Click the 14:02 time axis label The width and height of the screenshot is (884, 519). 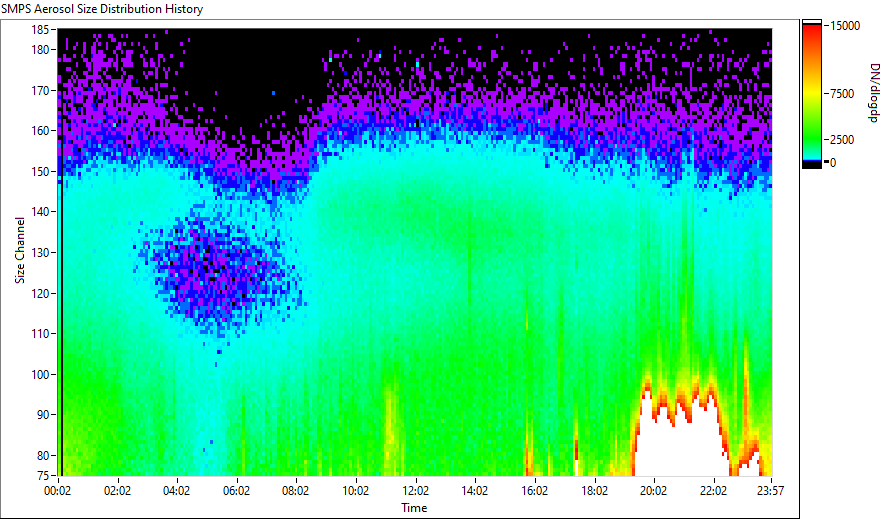[x=475, y=491]
